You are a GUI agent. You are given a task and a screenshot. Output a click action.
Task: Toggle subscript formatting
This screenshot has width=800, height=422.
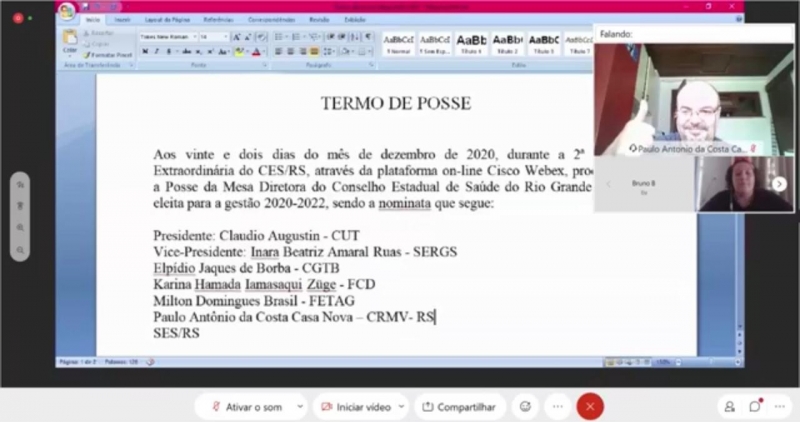(x=199, y=52)
